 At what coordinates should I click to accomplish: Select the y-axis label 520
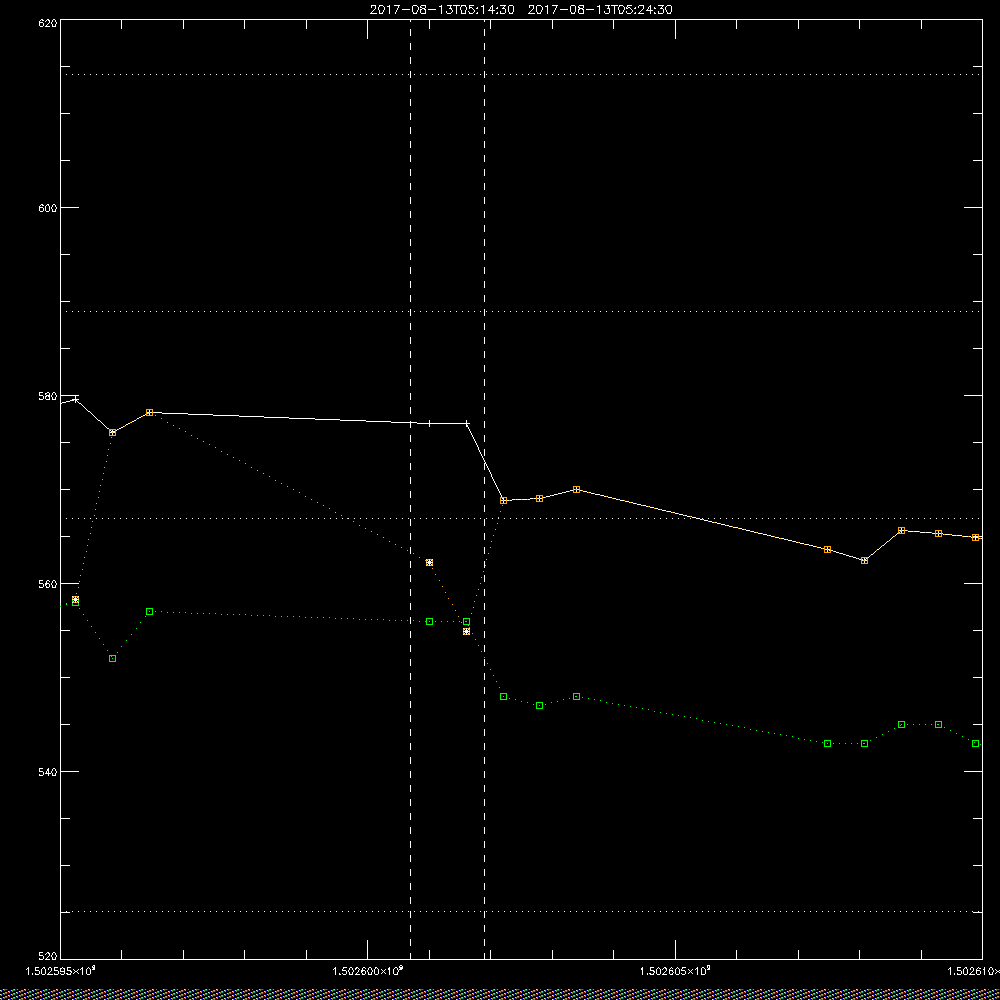48,957
